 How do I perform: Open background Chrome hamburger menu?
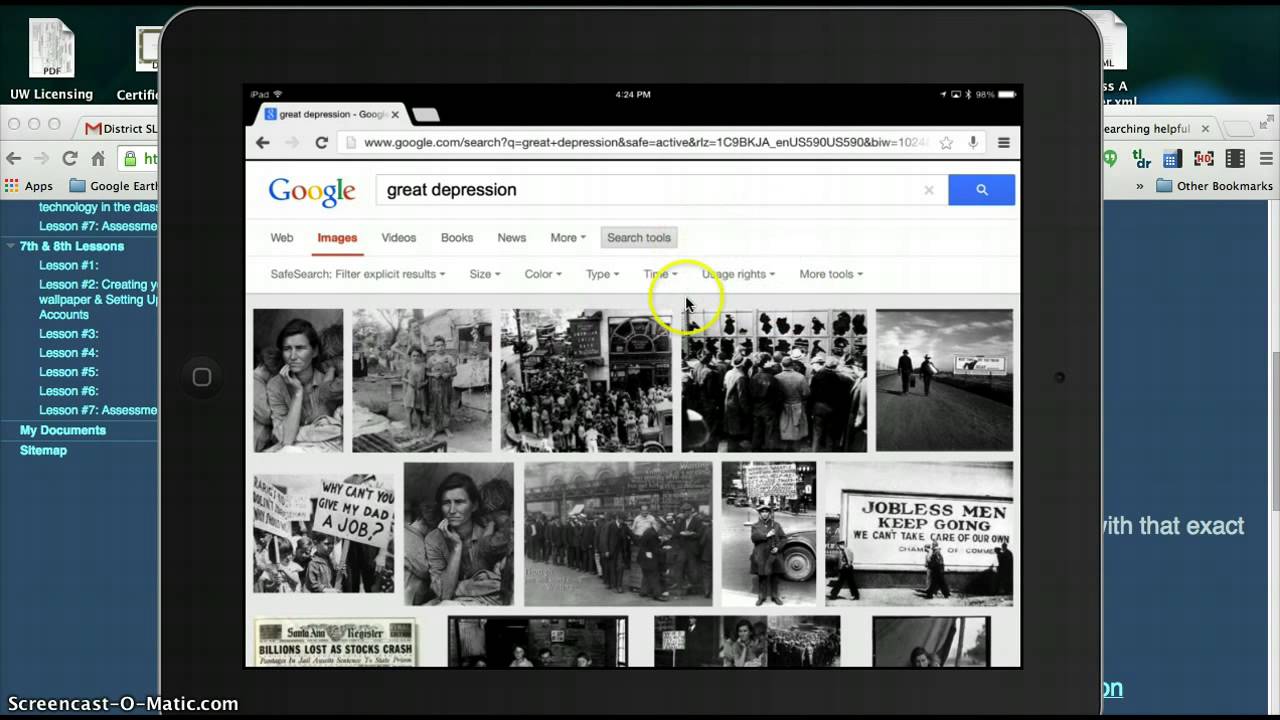coord(1266,158)
